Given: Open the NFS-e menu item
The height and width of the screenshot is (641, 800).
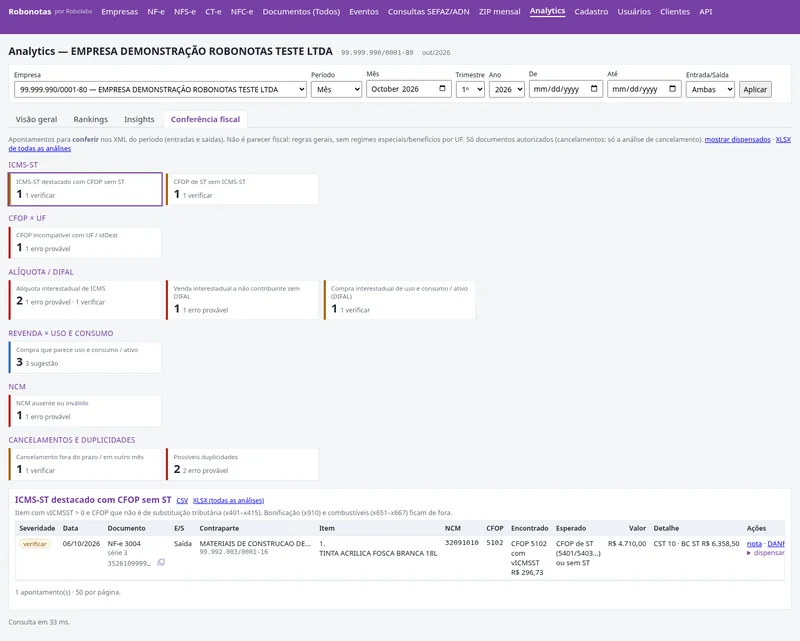Looking at the screenshot, I should coord(185,12).
